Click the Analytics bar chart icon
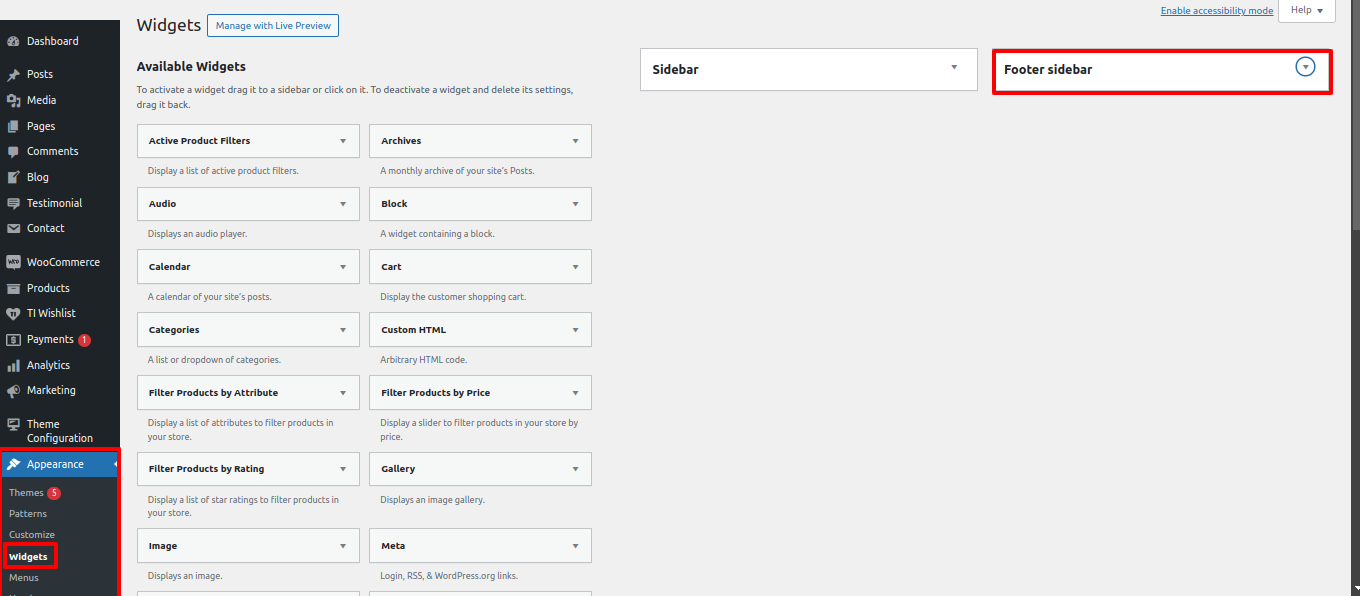Screen dimensions: 1360x596 (13, 366)
